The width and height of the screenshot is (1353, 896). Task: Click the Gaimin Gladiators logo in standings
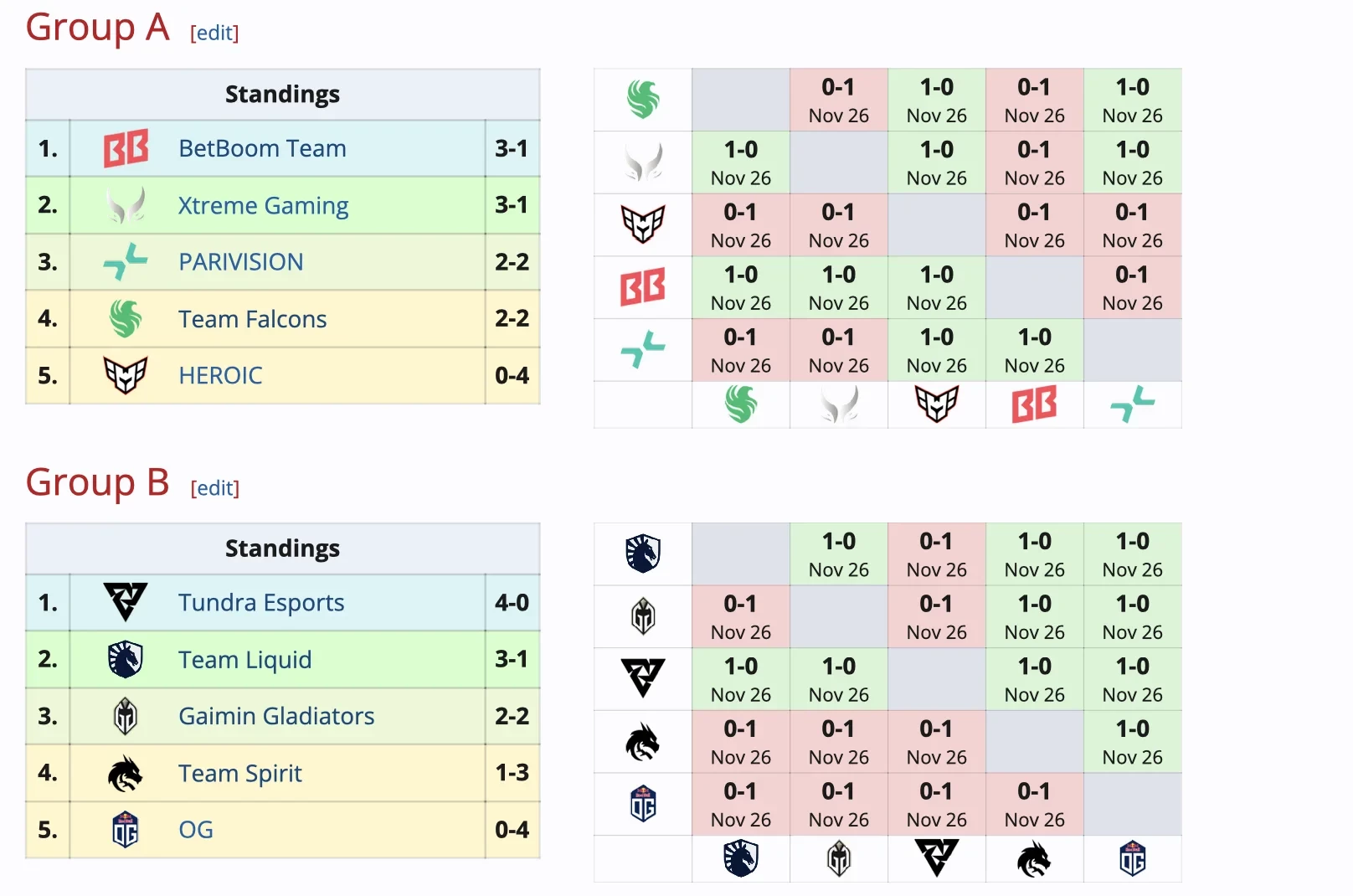coord(126,716)
